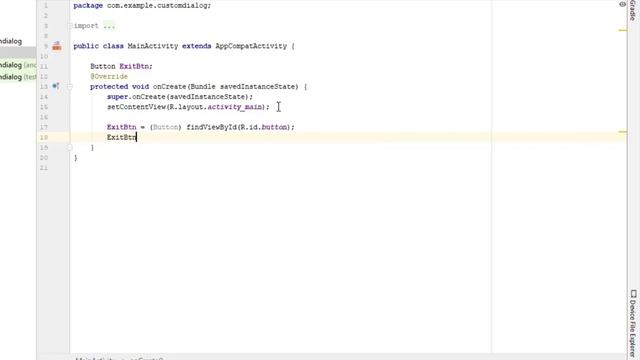
Task: Collapse the onCreate method using its fold marker
Action: coord(69,87)
